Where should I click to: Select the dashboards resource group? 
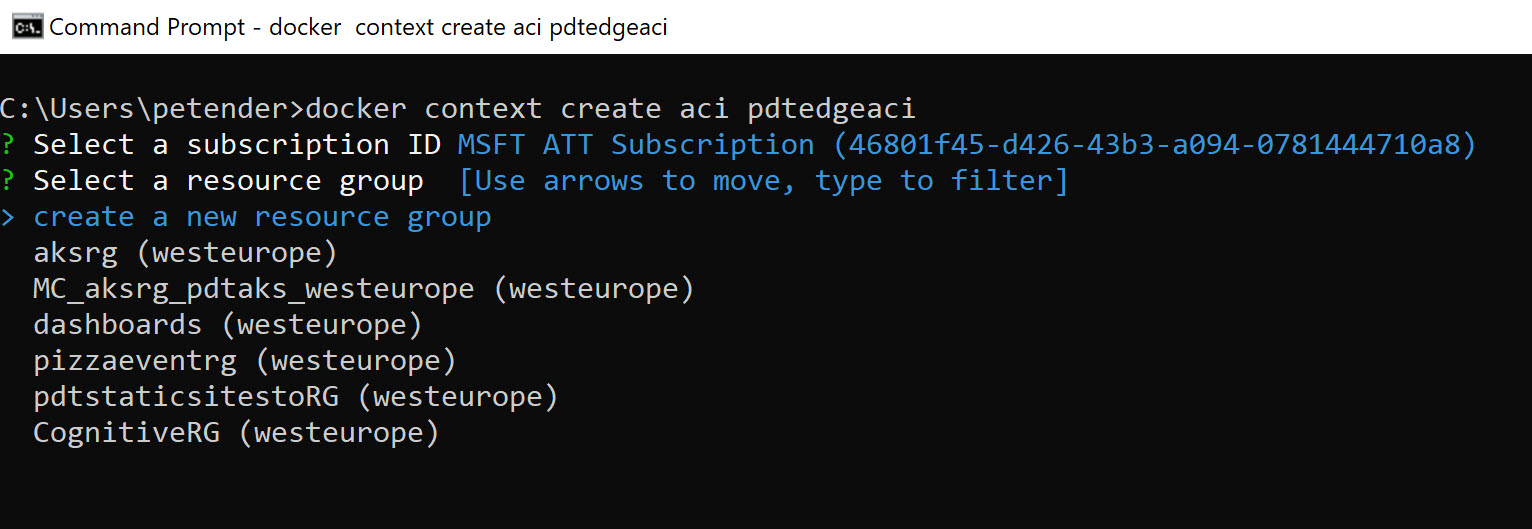[x=227, y=325]
